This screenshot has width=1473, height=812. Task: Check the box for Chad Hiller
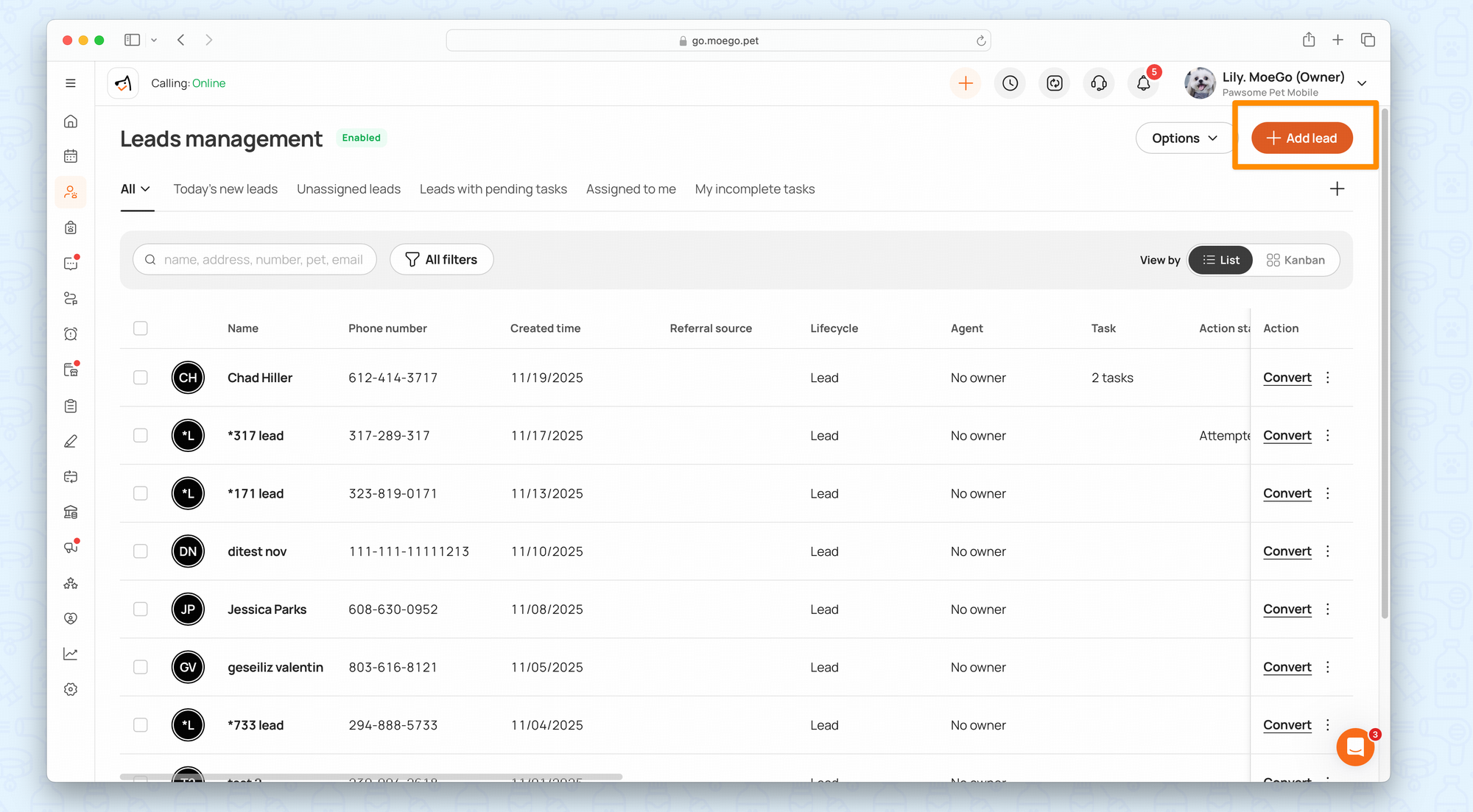click(x=141, y=378)
